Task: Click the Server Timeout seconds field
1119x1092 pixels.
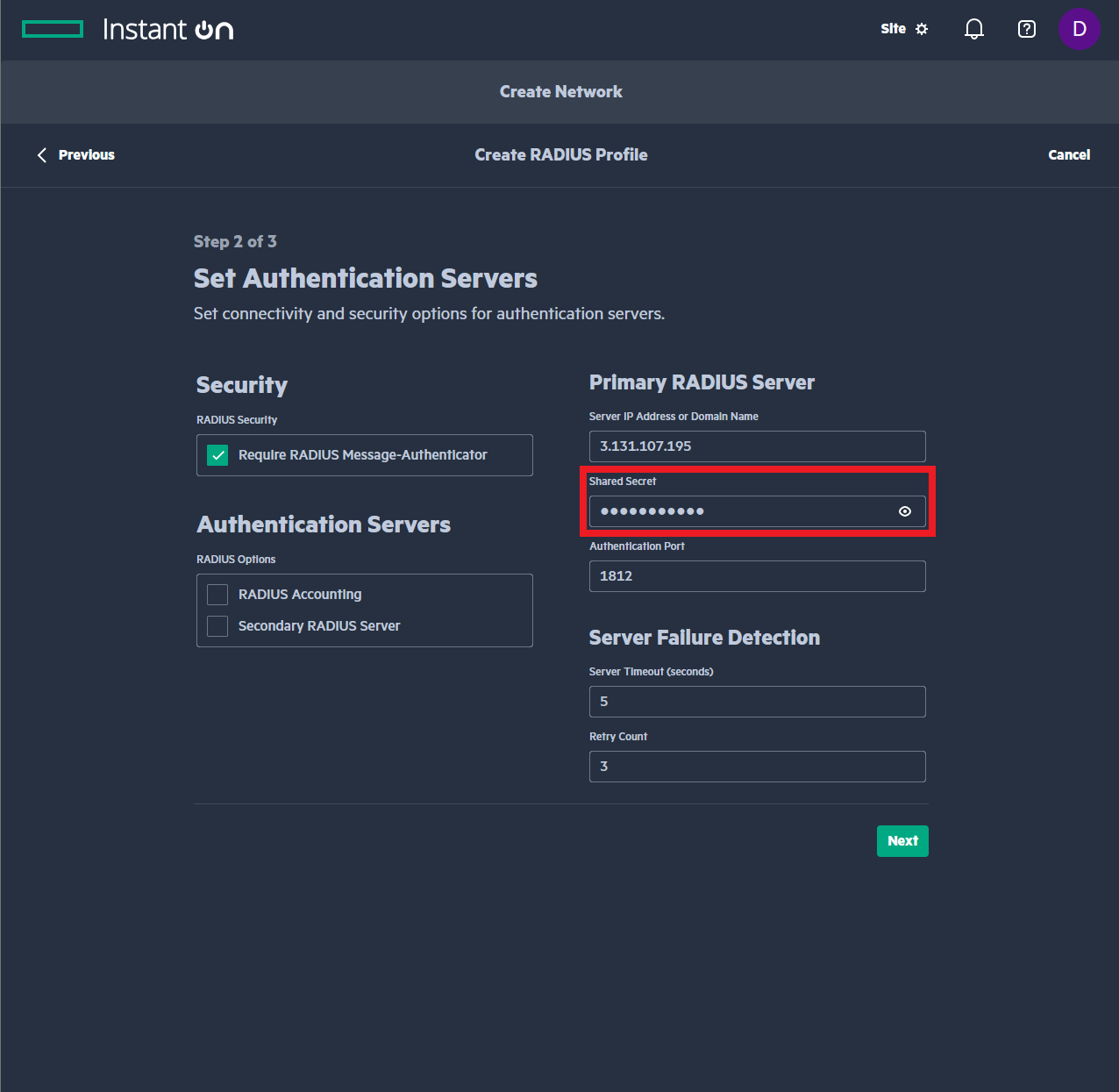Action: point(758,702)
